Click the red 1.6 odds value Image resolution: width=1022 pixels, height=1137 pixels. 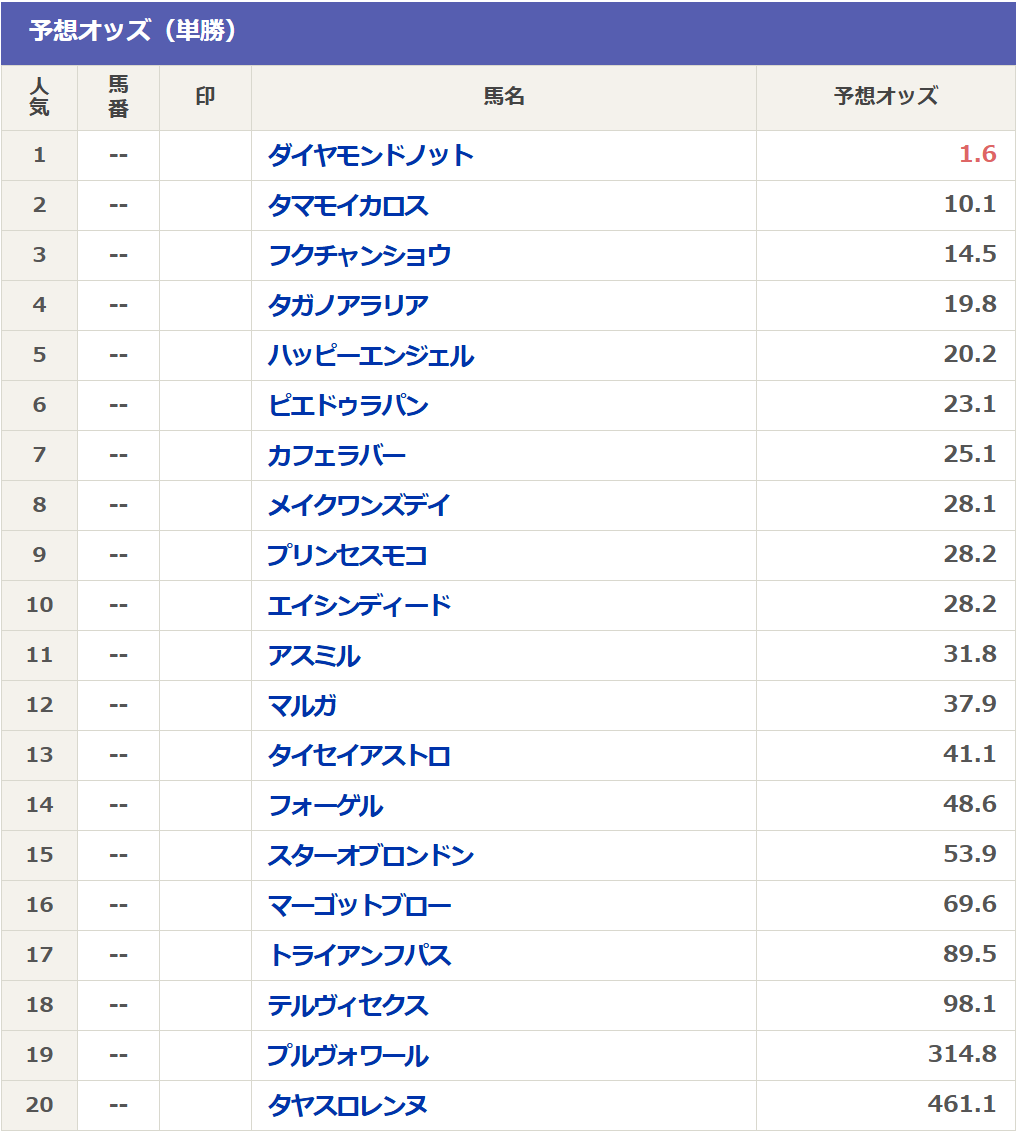click(977, 154)
